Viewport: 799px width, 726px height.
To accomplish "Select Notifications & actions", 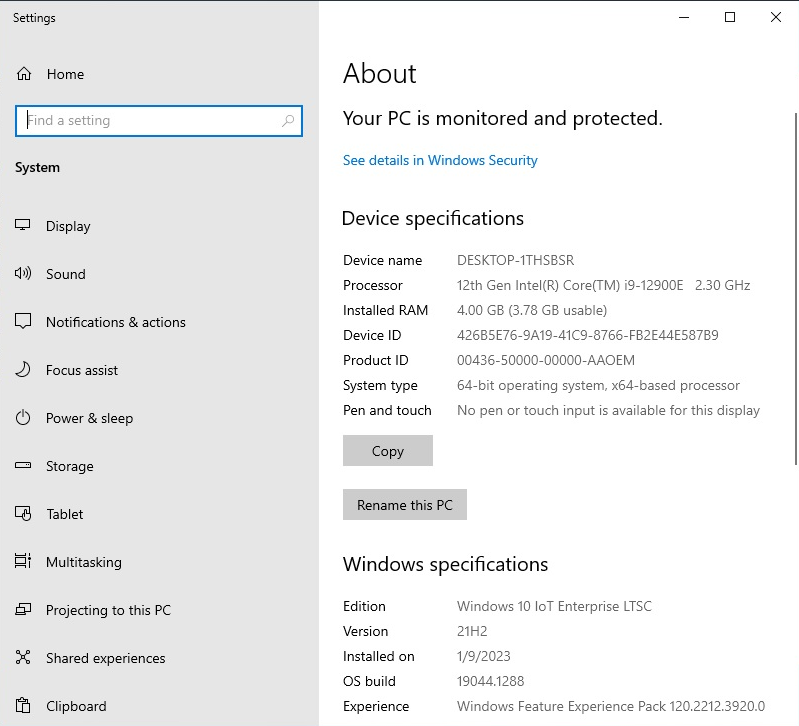I will tap(116, 322).
